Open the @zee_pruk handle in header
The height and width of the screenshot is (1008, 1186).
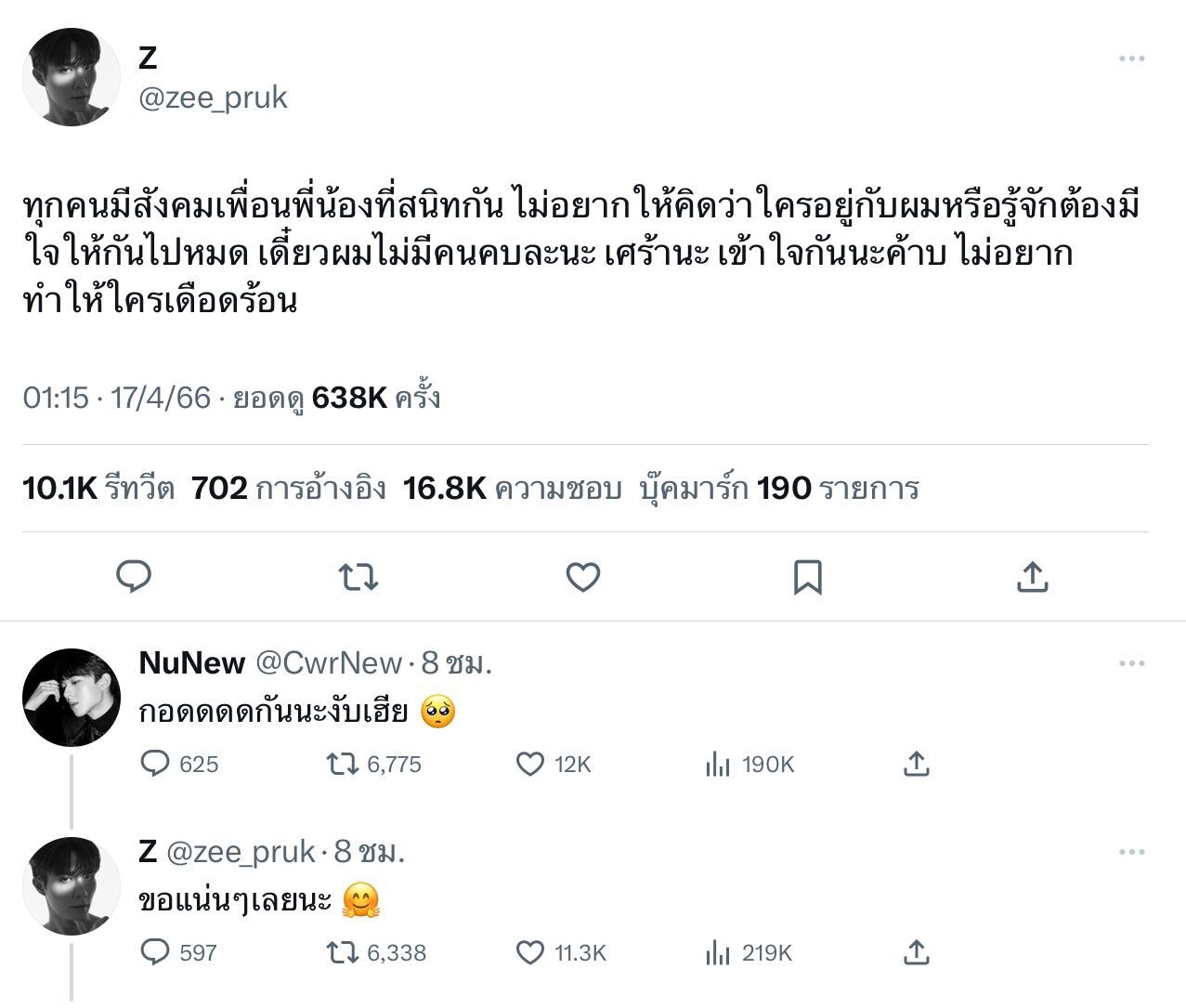click(213, 98)
